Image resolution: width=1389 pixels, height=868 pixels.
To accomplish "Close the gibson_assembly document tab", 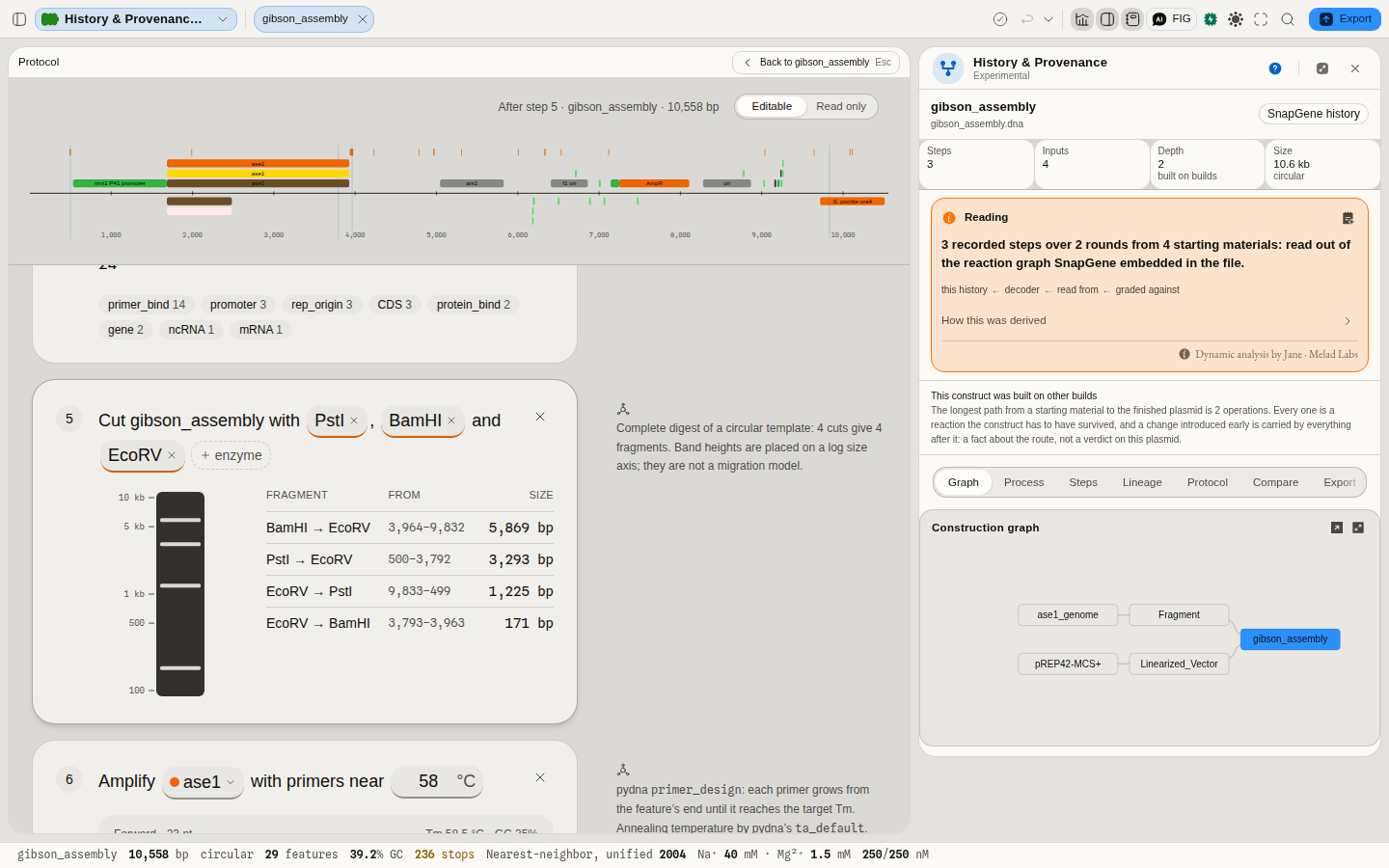I will [363, 19].
